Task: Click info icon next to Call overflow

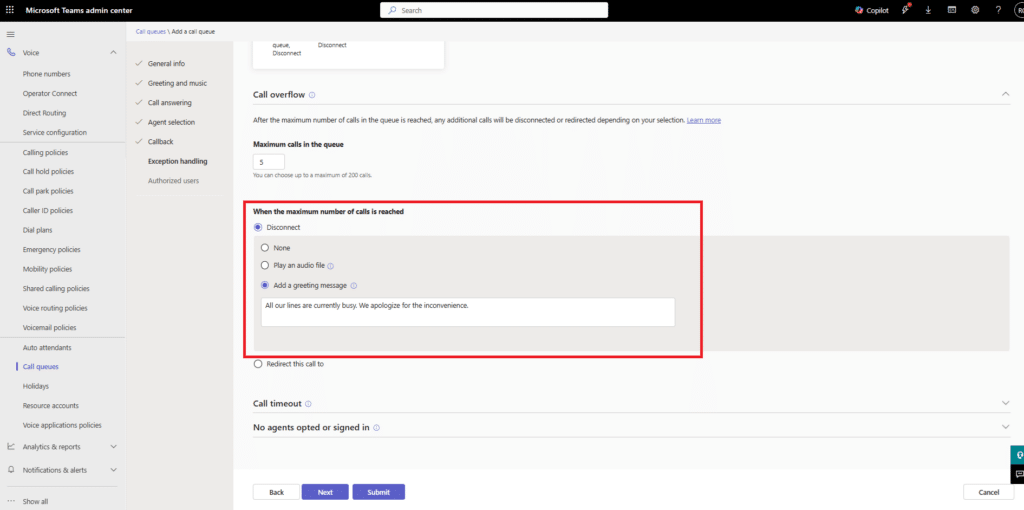Action: pyautogui.click(x=312, y=95)
